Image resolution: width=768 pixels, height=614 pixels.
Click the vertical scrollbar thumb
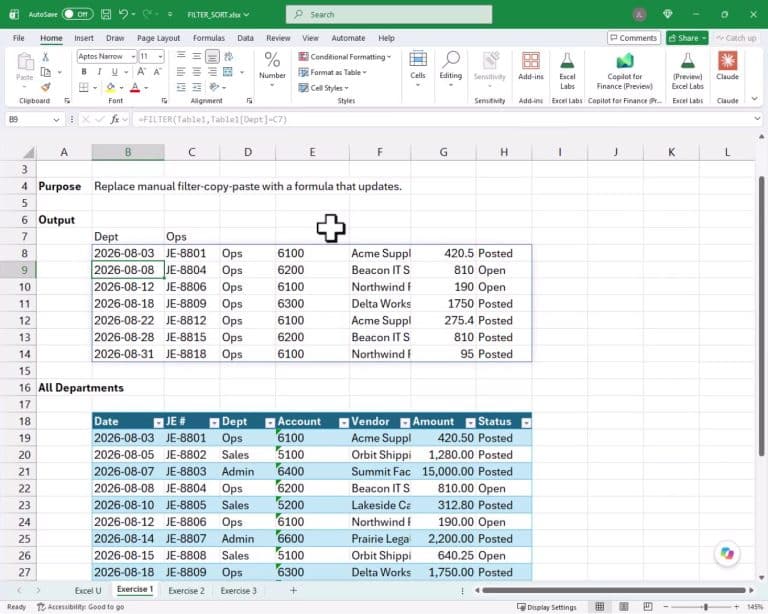click(x=762, y=317)
